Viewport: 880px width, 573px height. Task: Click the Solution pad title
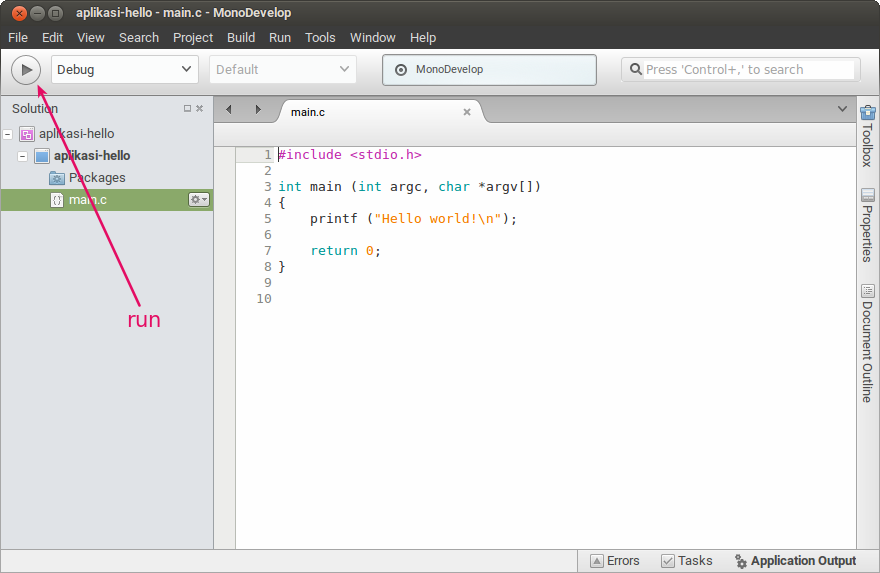(35, 109)
